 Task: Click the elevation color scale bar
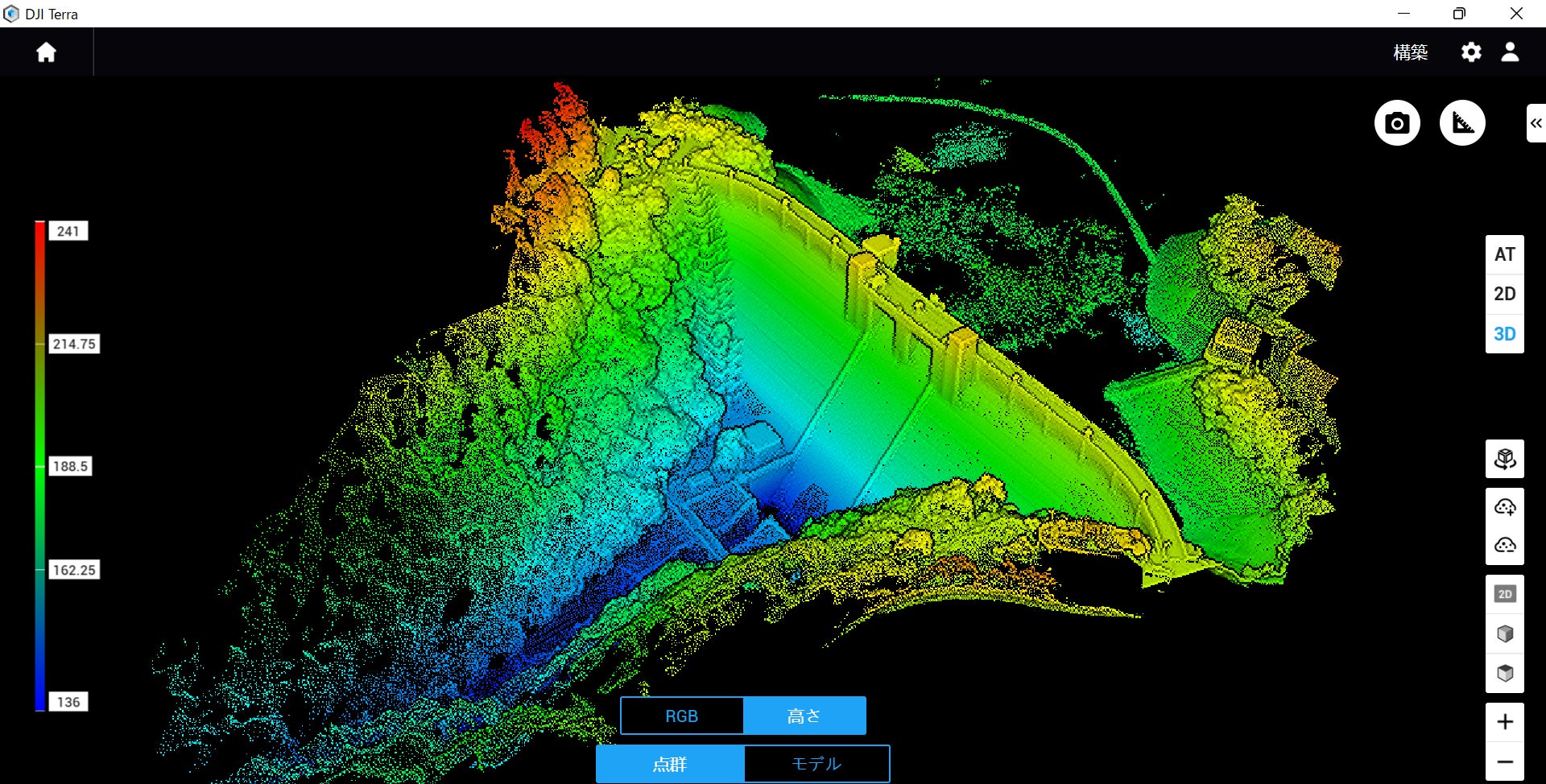coord(39,465)
